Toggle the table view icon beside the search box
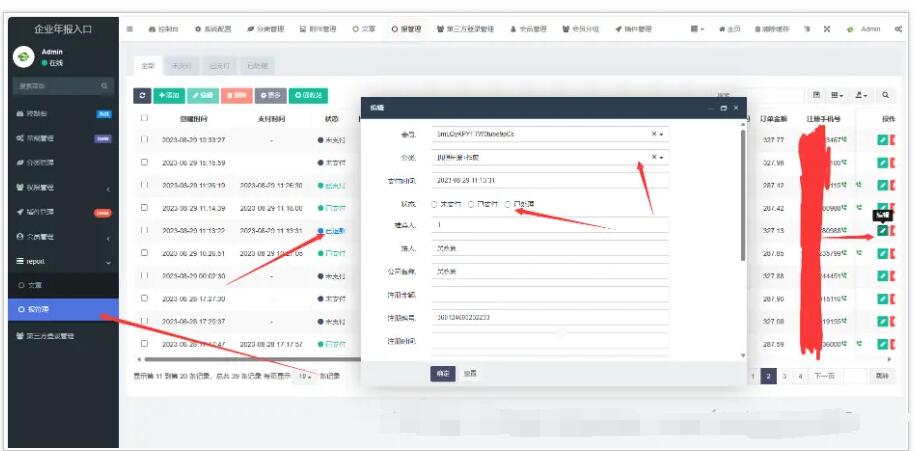Screen dimensions: 918x451 coord(817,95)
